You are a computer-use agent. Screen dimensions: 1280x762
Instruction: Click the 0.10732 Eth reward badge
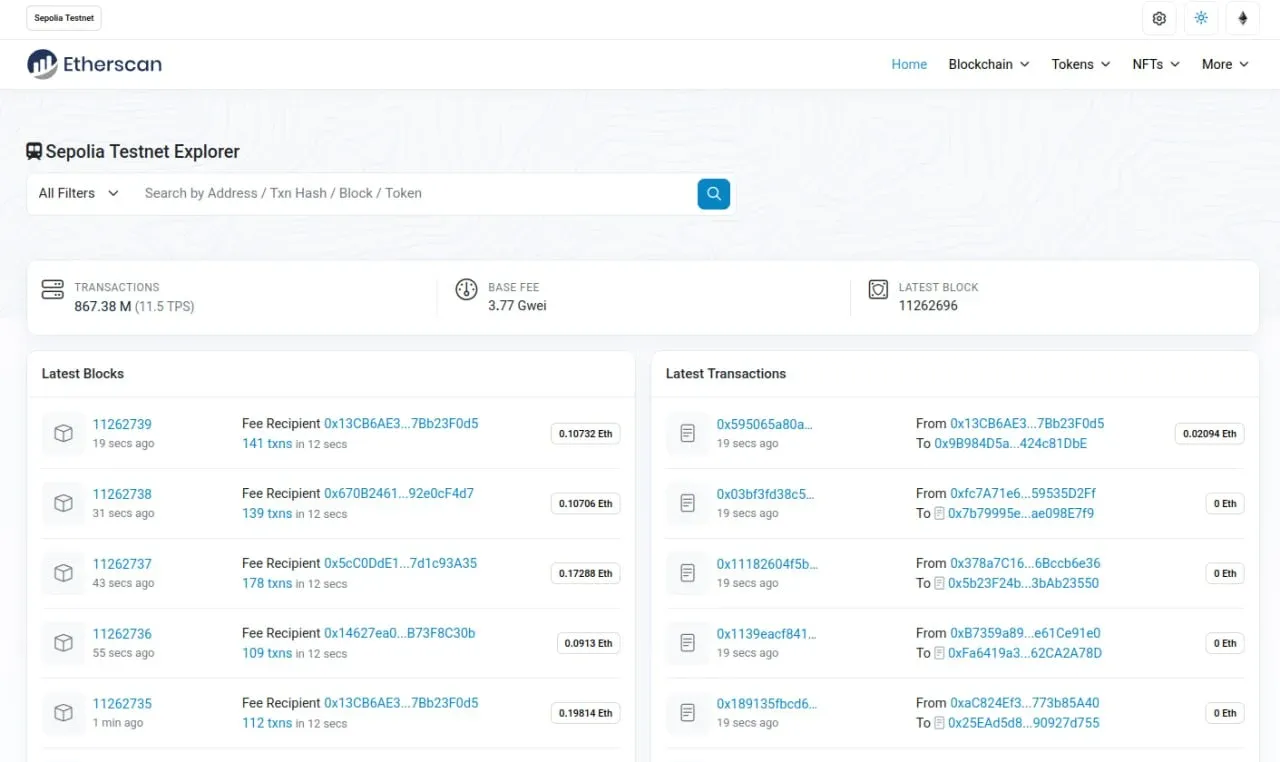pos(585,433)
